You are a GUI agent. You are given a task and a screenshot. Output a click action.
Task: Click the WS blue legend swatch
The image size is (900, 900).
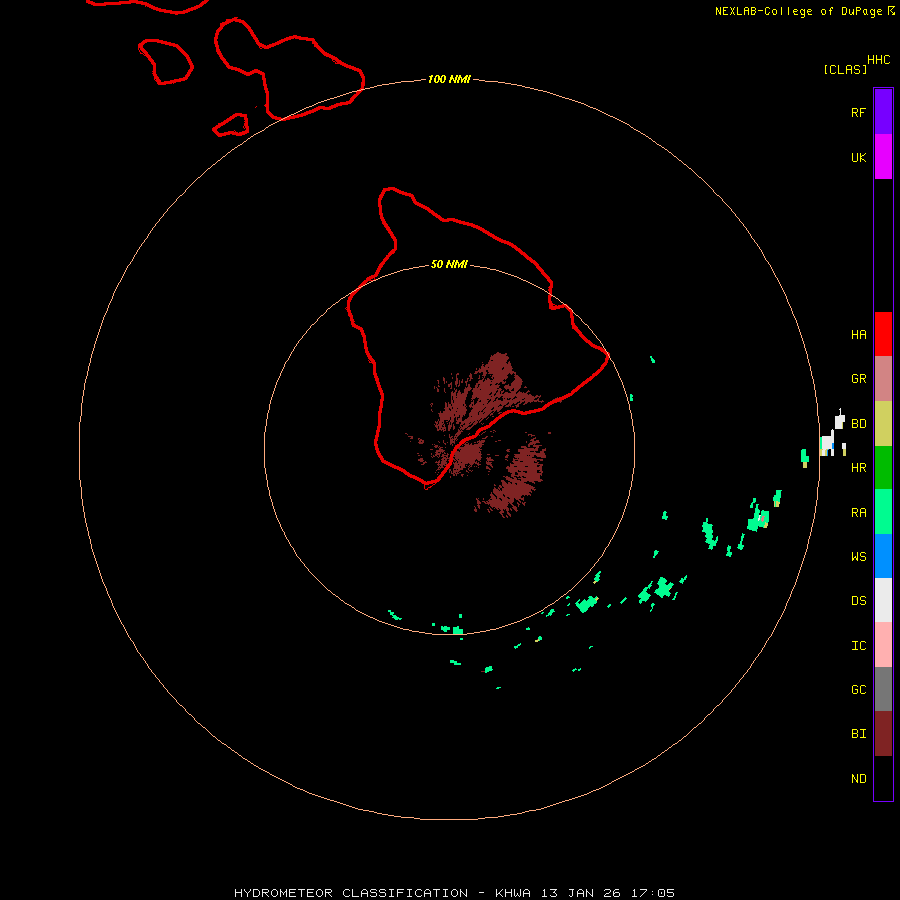click(883, 556)
